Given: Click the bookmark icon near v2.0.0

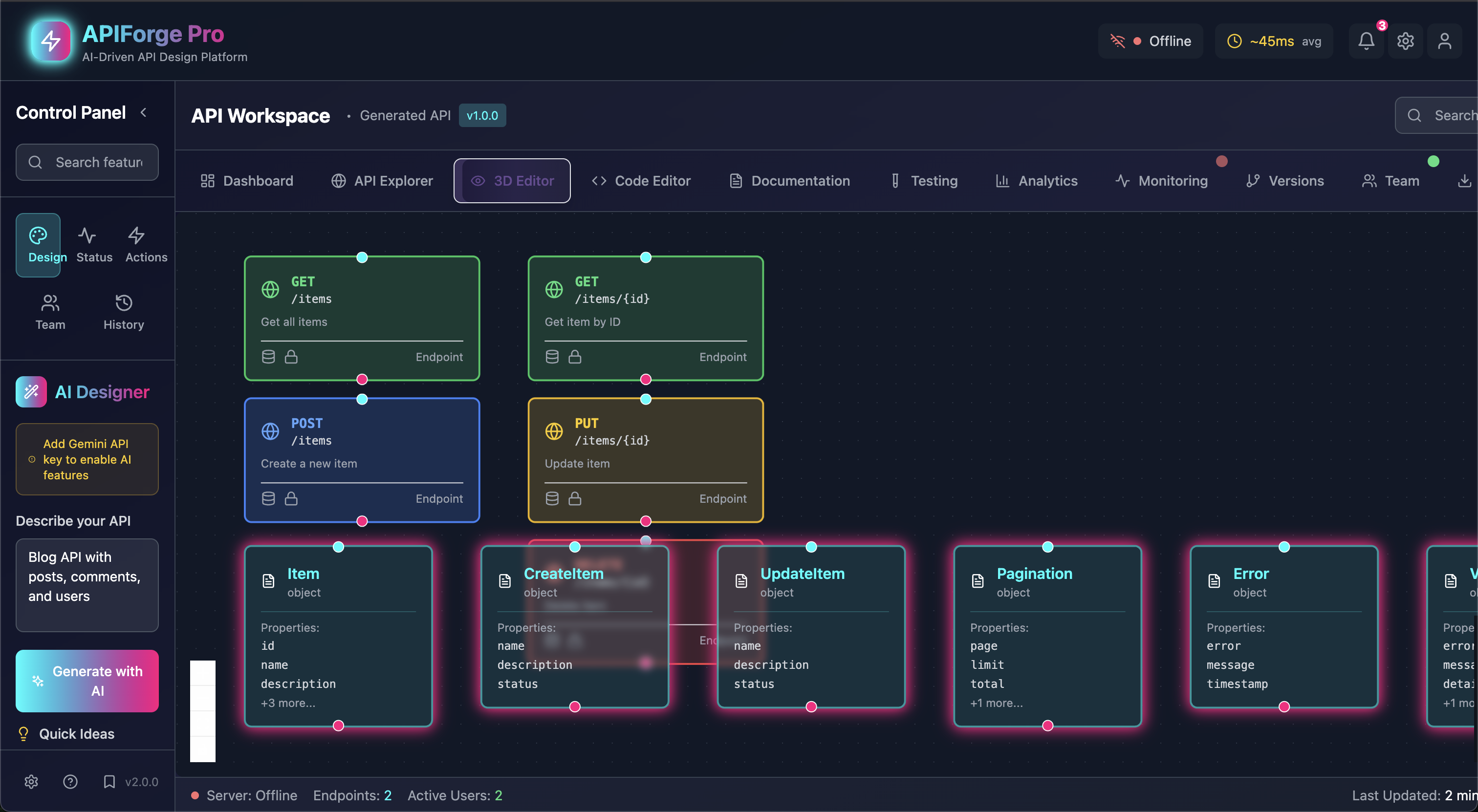Looking at the screenshot, I should point(109,782).
